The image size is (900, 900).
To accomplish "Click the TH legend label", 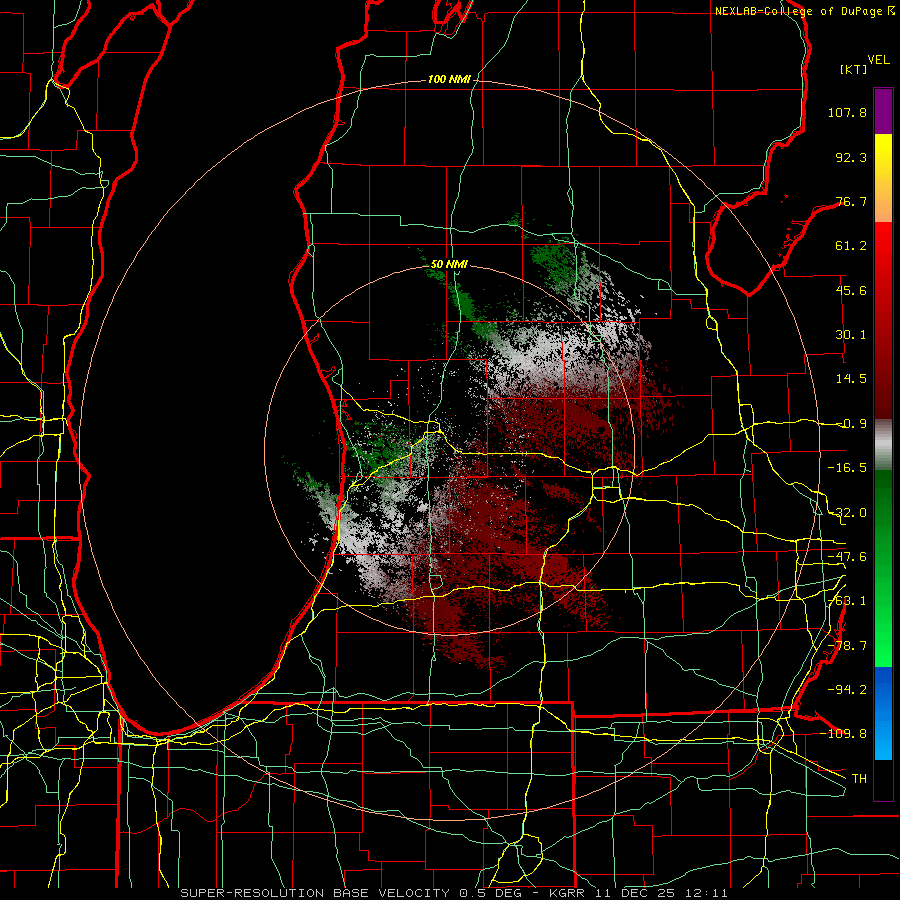I will point(859,779).
